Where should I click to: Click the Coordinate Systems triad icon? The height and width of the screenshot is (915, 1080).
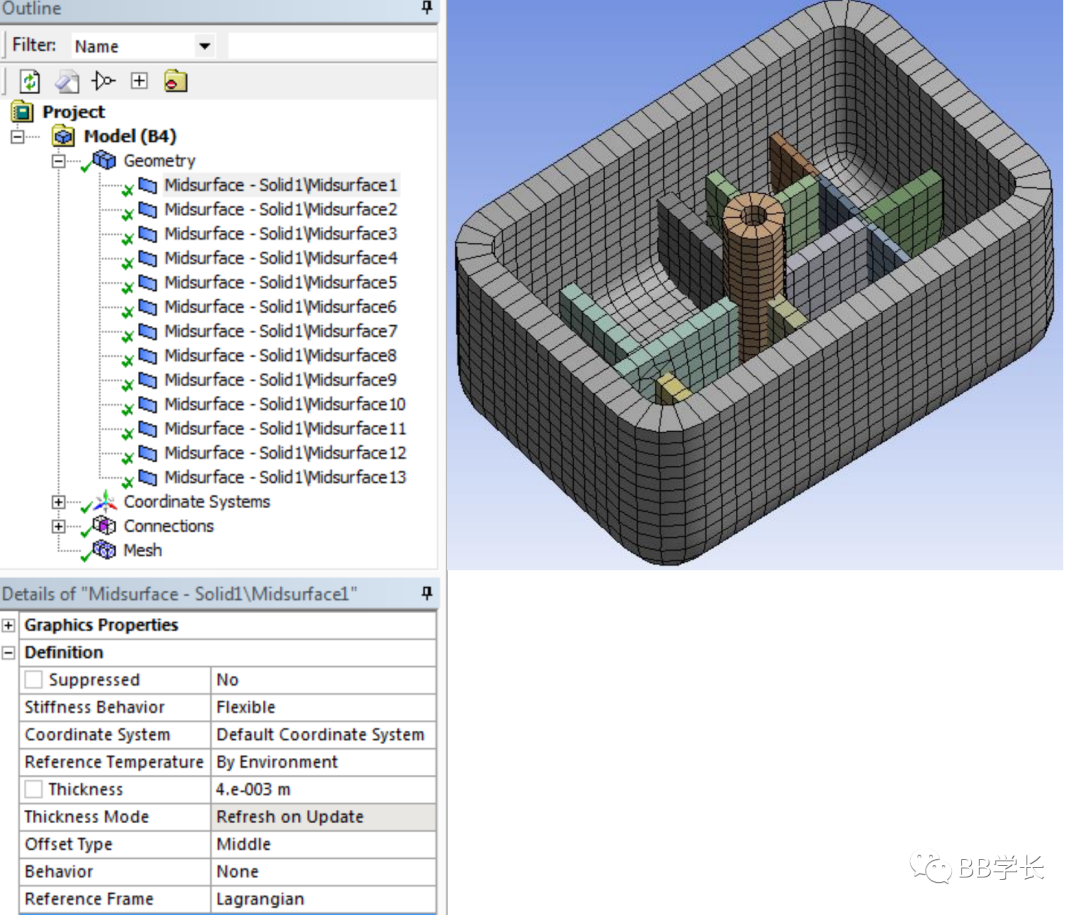(x=105, y=502)
